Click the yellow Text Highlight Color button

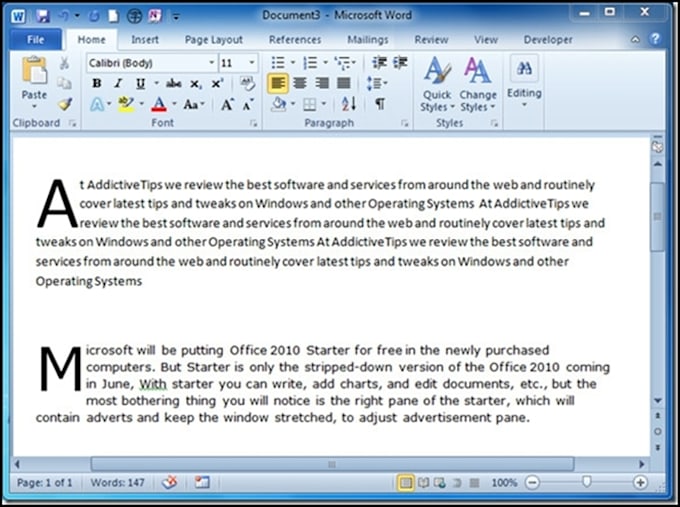(x=126, y=104)
